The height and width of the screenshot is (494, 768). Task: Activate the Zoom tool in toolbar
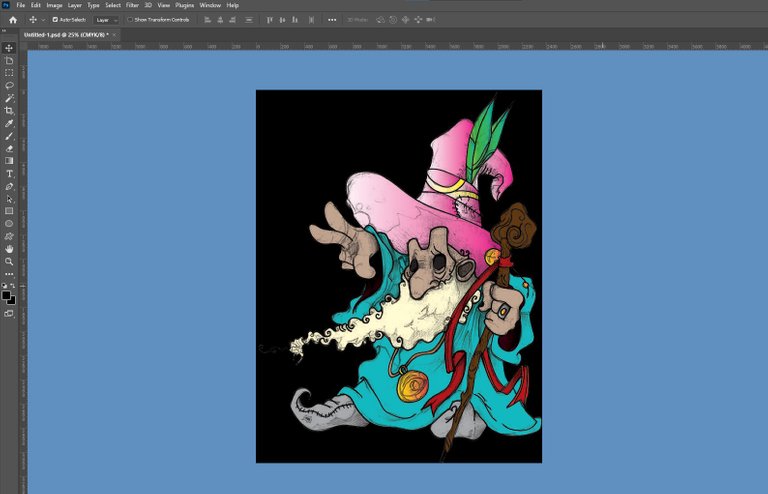[9, 261]
